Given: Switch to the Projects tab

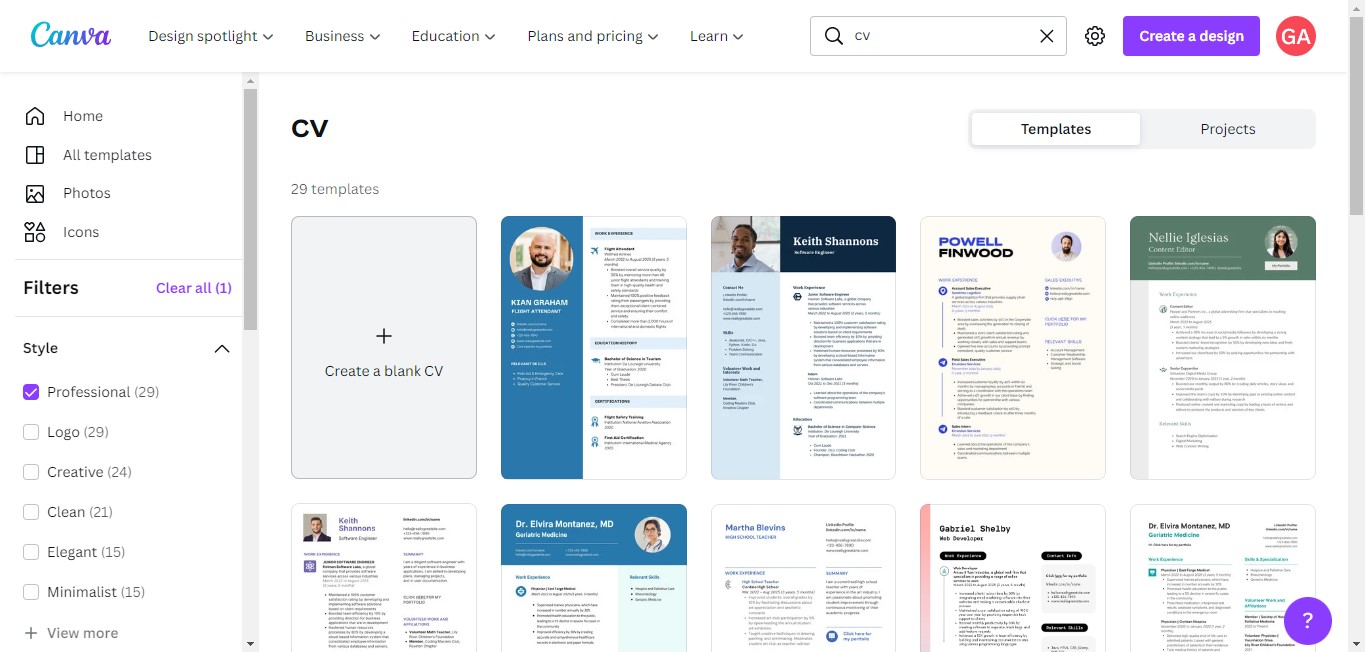Looking at the screenshot, I should point(1227,129).
